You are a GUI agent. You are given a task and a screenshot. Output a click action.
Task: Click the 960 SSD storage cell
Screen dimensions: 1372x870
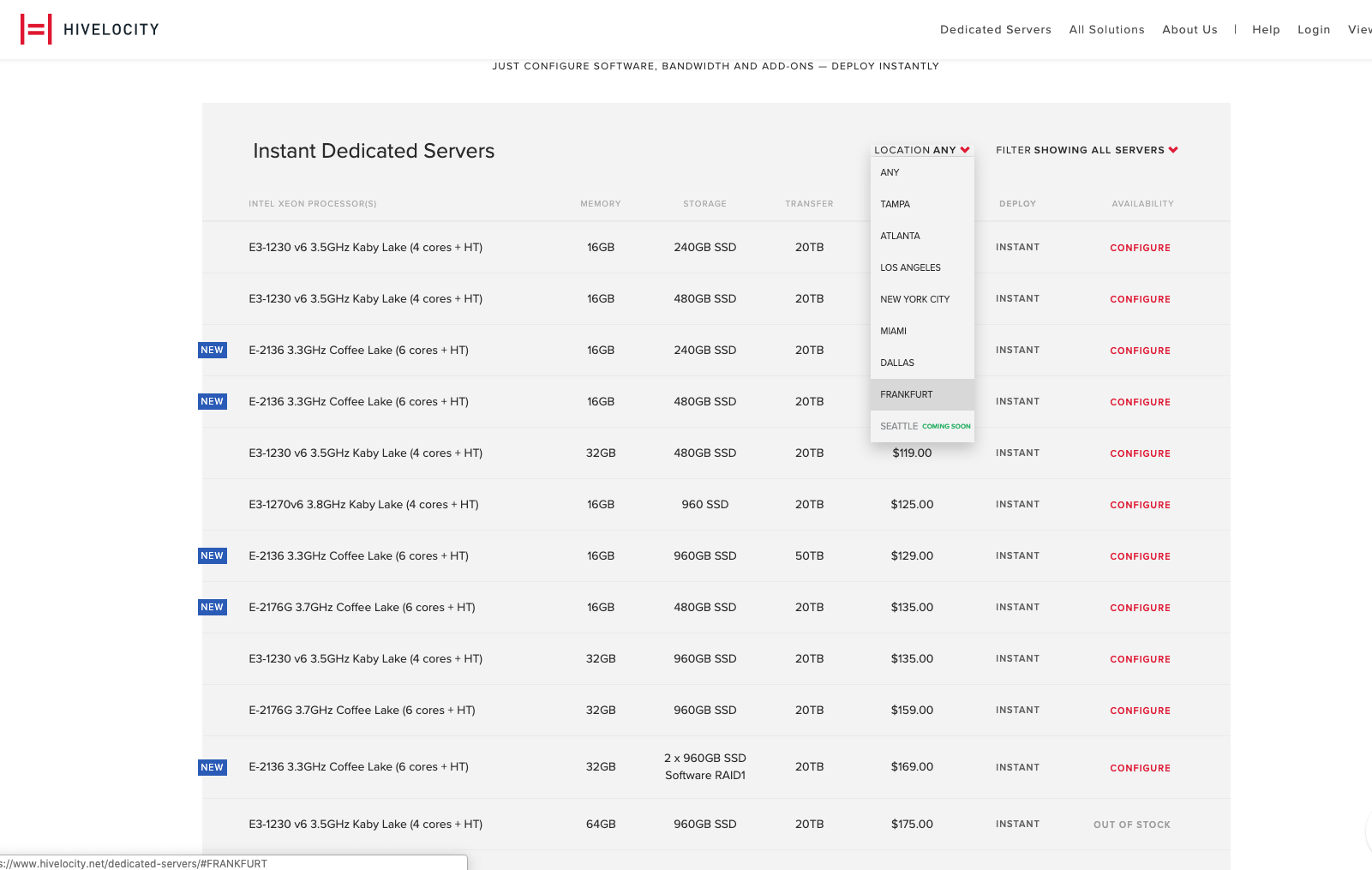point(705,504)
